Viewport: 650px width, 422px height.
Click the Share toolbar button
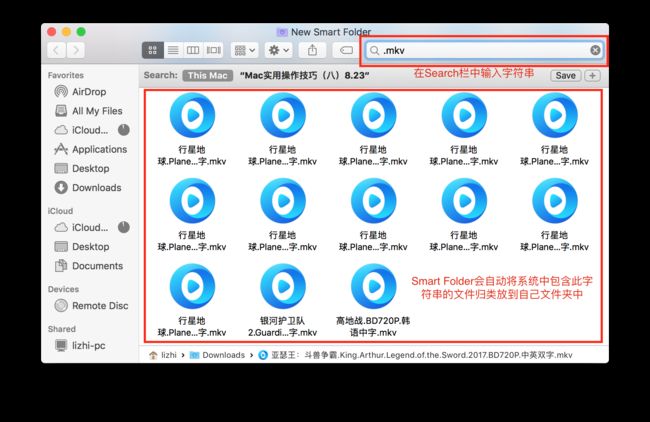click(313, 51)
